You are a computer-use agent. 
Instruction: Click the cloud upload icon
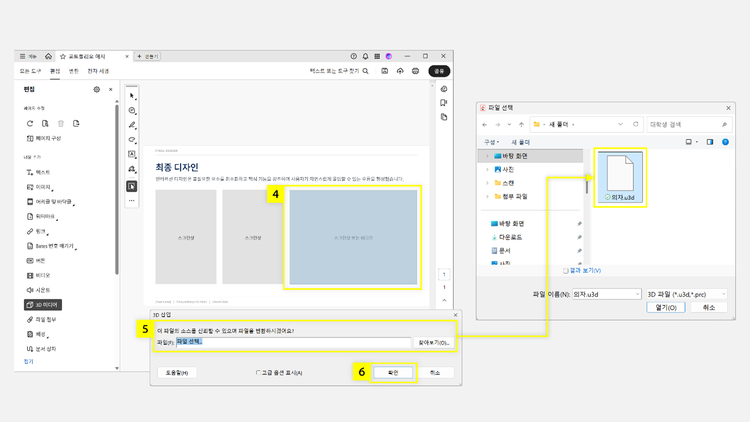point(400,71)
